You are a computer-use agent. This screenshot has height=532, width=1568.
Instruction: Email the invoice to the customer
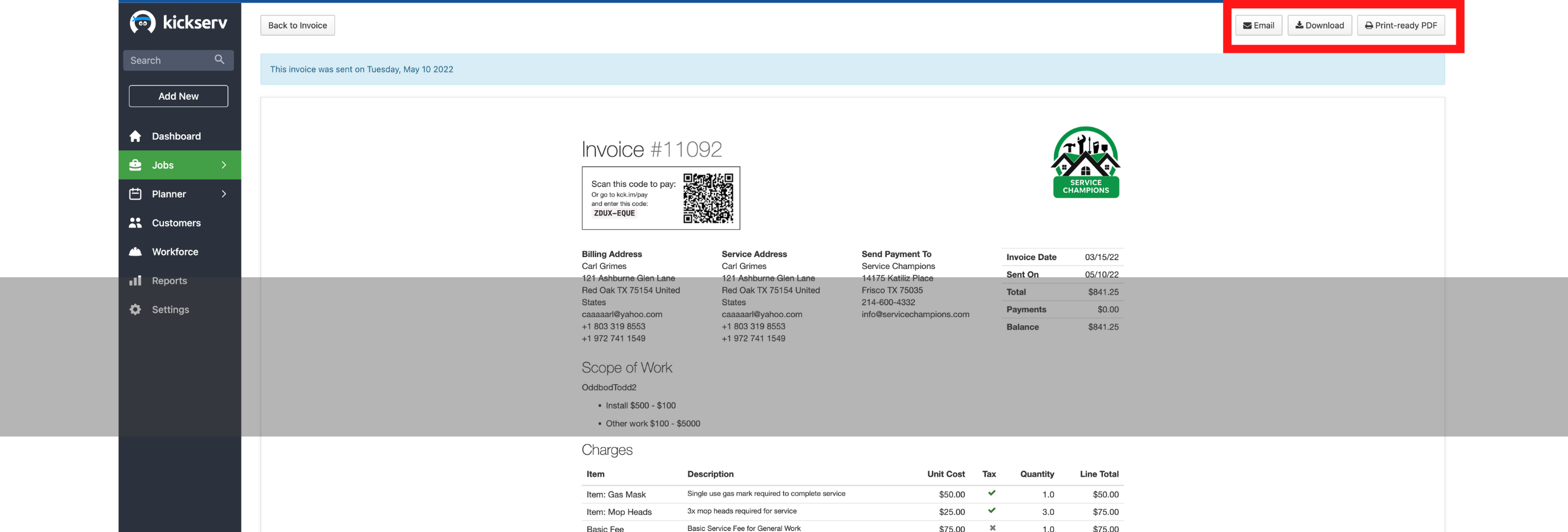[x=1258, y=26]
